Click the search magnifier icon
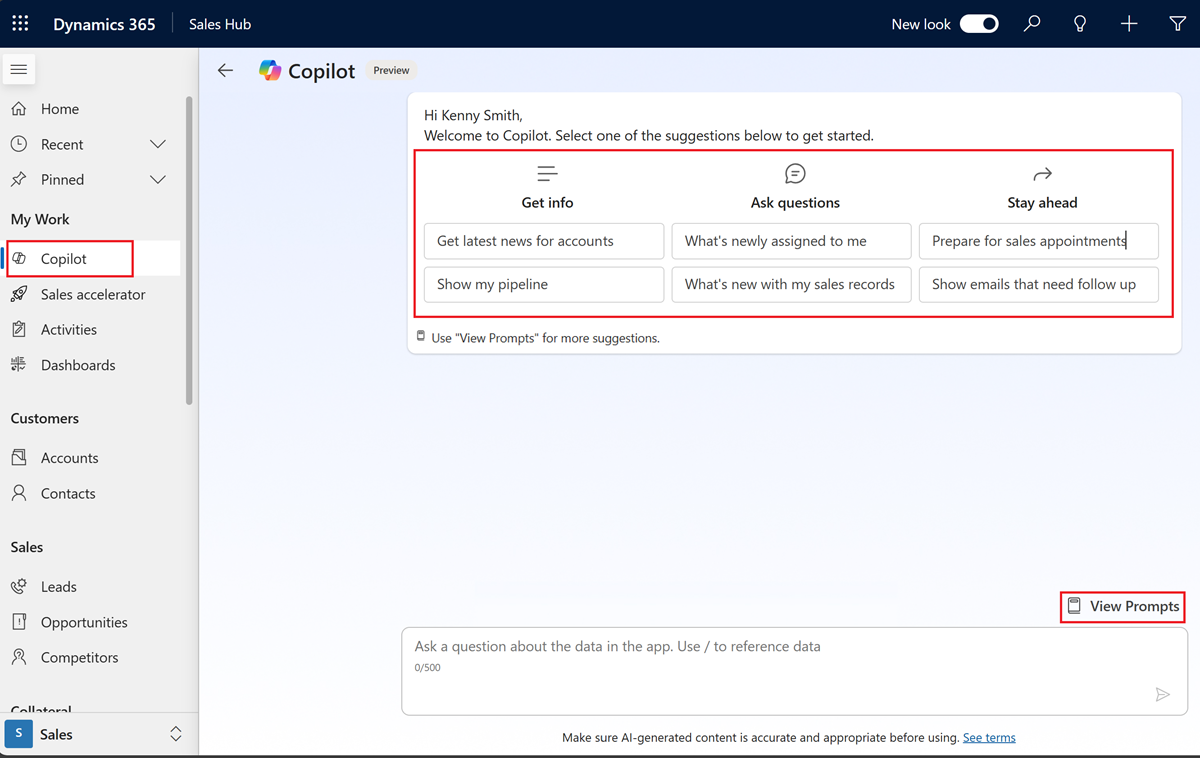Screen dimensions: 1200x758 coord(1032,24)
